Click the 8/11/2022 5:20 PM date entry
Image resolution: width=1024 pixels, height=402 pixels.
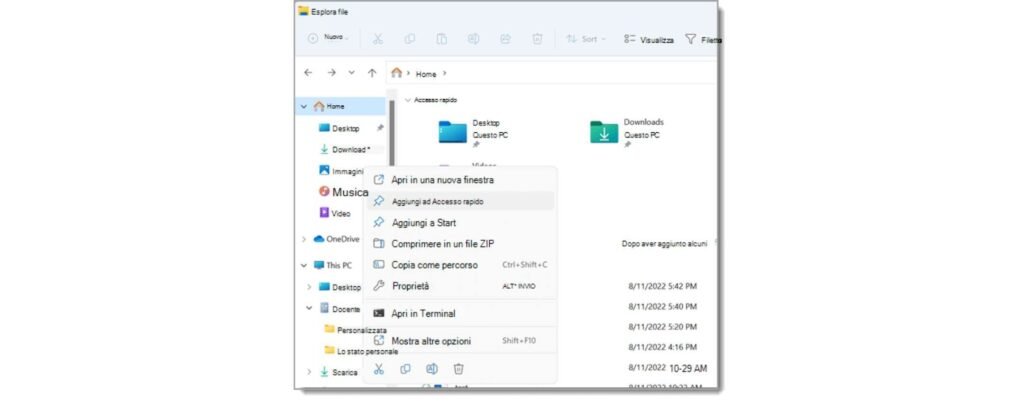[x=662, y=326]
